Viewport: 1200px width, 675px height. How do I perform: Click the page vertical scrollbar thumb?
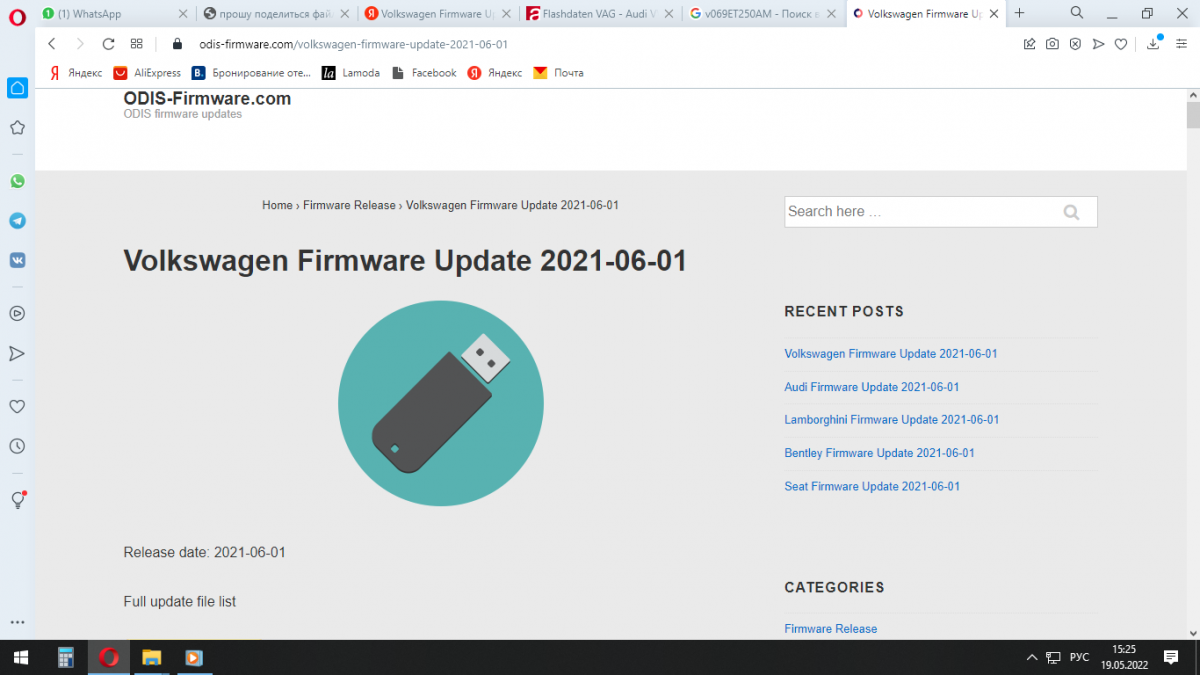tap(1192, 114)
